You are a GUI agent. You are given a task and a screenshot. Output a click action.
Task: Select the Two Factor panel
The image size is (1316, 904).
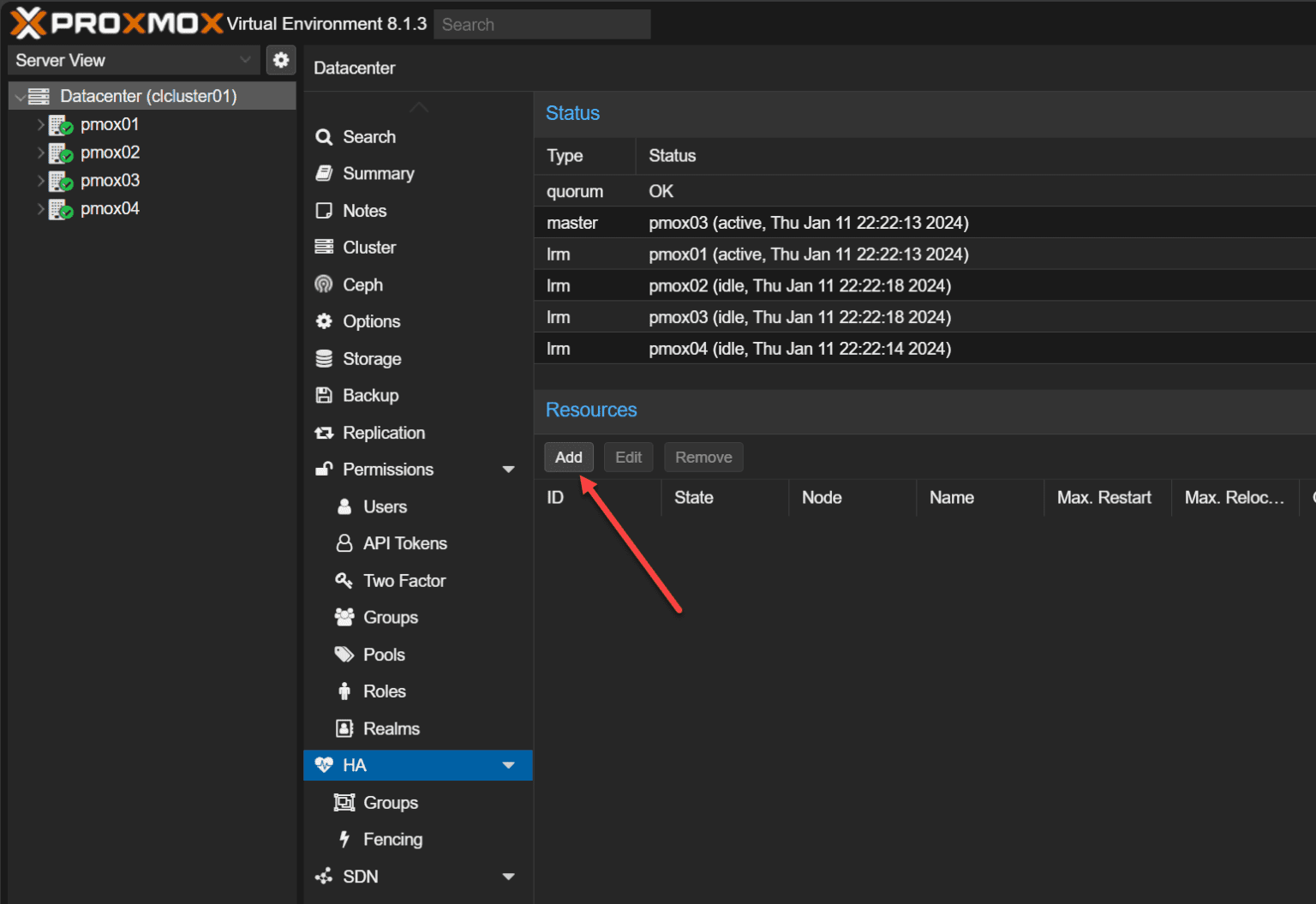point(404,580)
